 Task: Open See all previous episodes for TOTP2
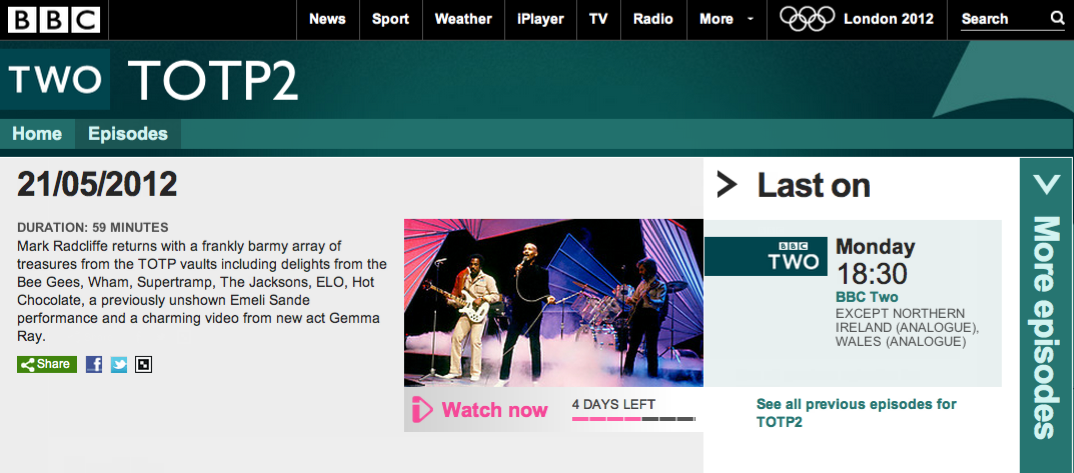coord(856,413)
